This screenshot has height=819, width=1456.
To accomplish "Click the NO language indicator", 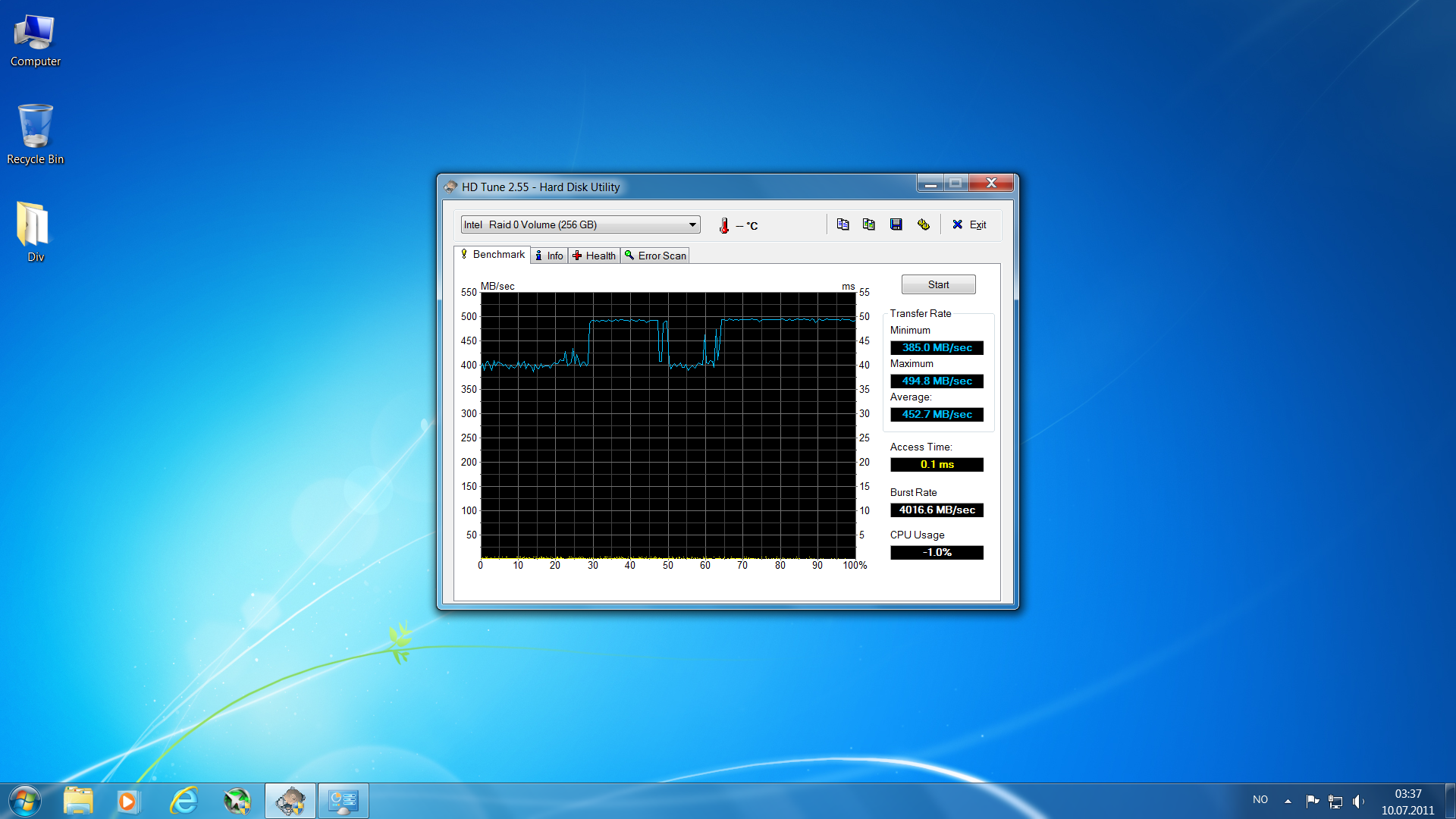I will (x=1260, y=800).
